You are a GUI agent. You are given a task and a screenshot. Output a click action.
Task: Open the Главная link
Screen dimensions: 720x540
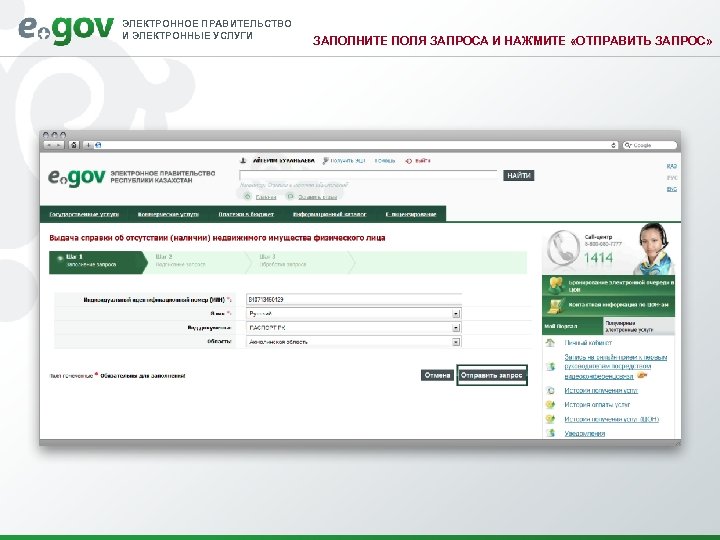coord(266,197)
